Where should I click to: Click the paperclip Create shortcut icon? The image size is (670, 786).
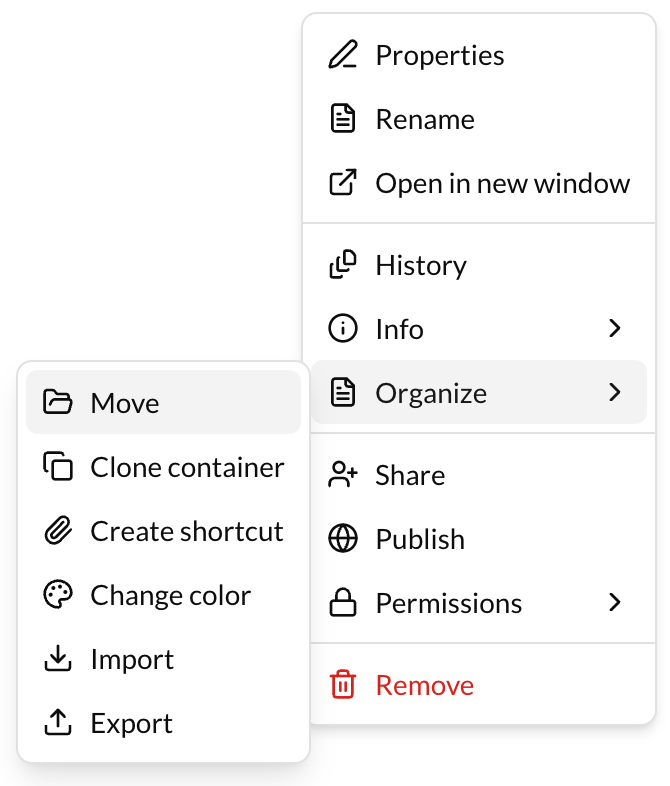pyautogui.click(x=58, y=530)
